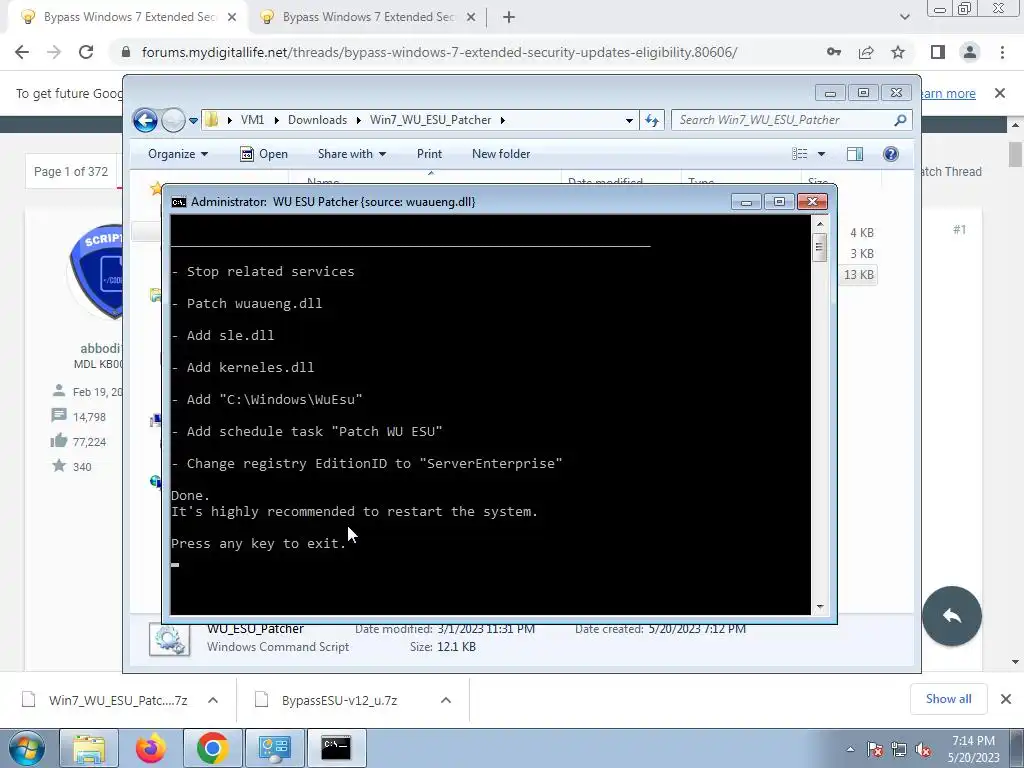Open Chrome password key icon

834,52
